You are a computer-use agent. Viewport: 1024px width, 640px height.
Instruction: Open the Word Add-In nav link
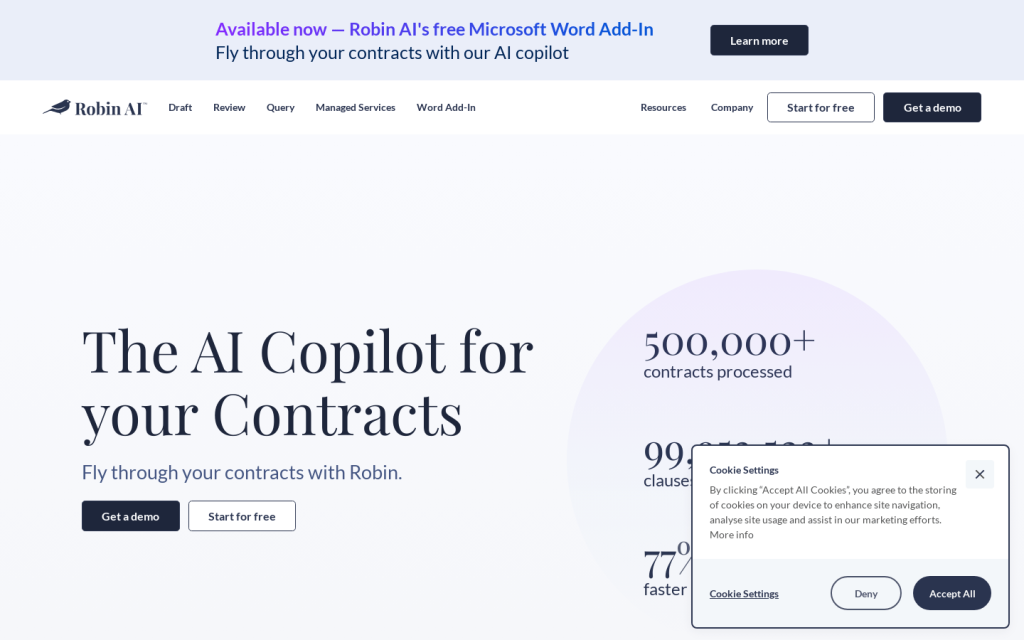pos(446,107)
